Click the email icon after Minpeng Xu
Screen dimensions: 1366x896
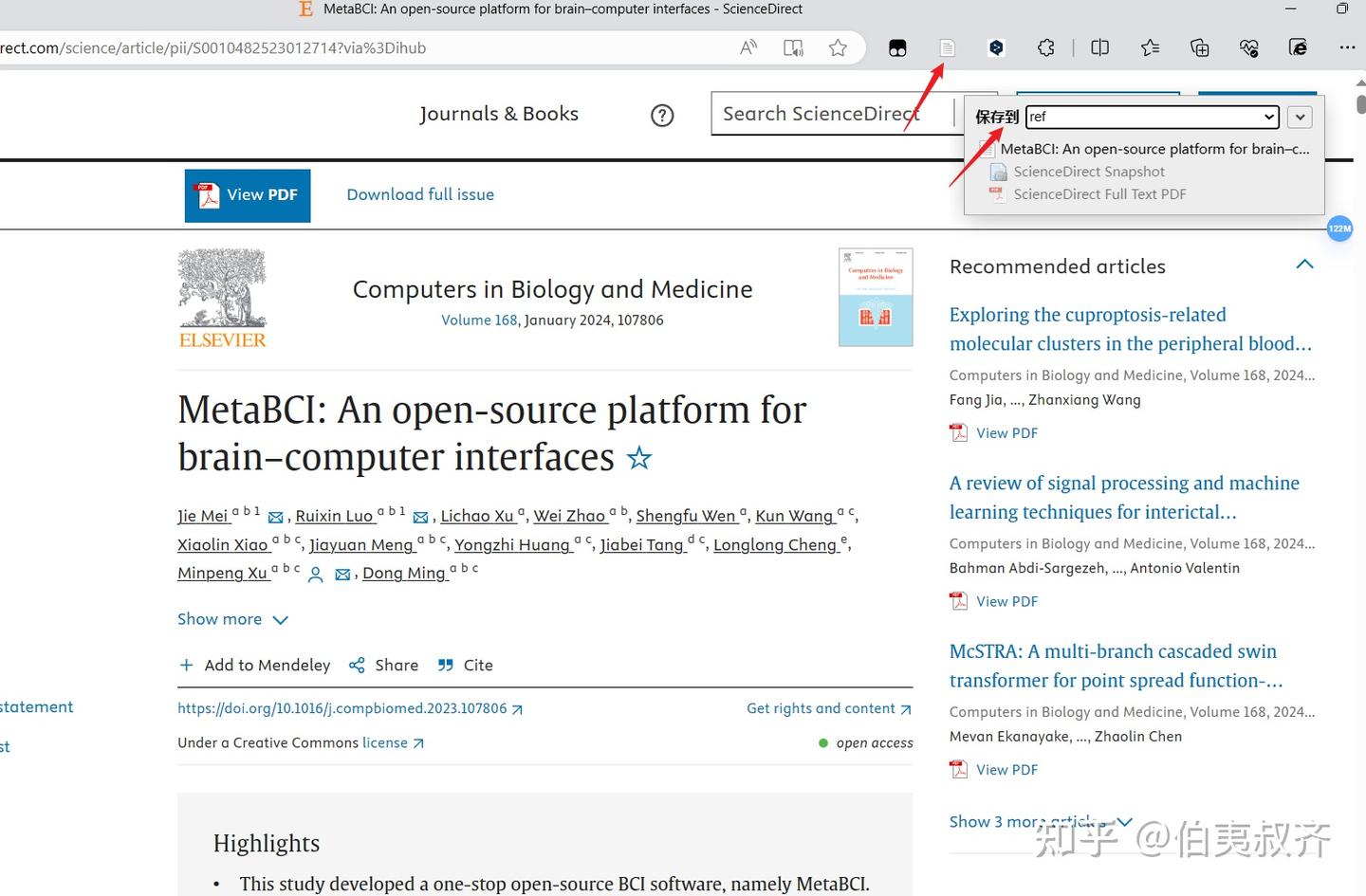342,575
